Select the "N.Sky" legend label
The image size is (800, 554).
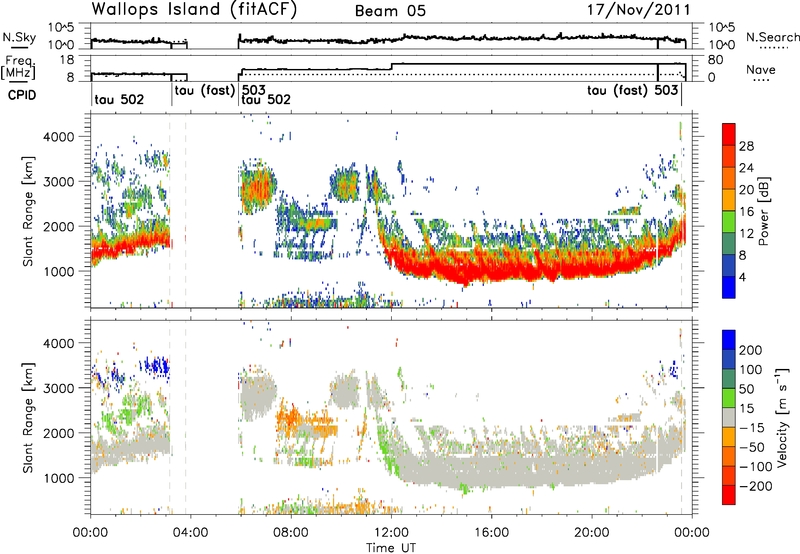click(19, 37)
